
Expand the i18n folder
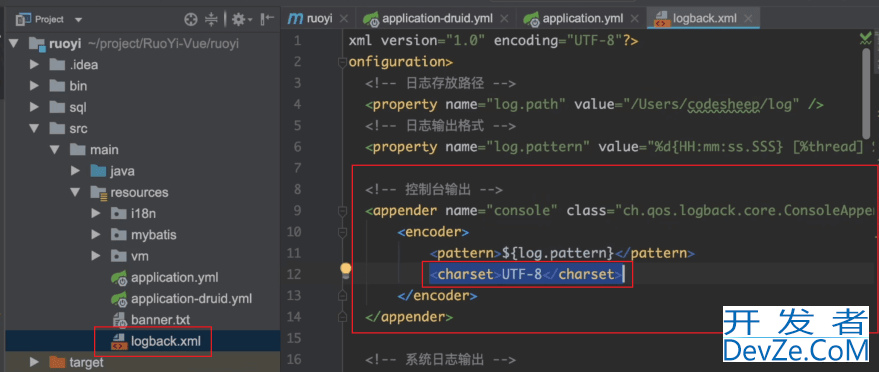coord(96,213)
